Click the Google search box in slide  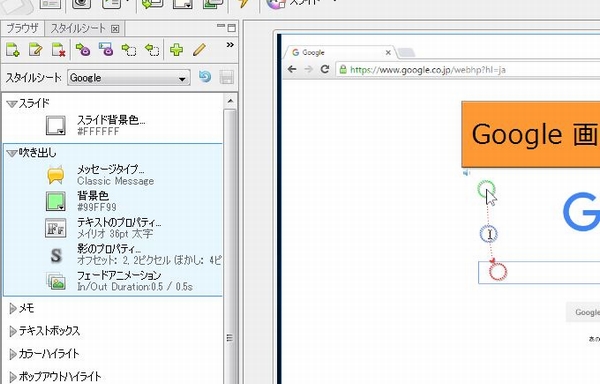pos(539,273)
